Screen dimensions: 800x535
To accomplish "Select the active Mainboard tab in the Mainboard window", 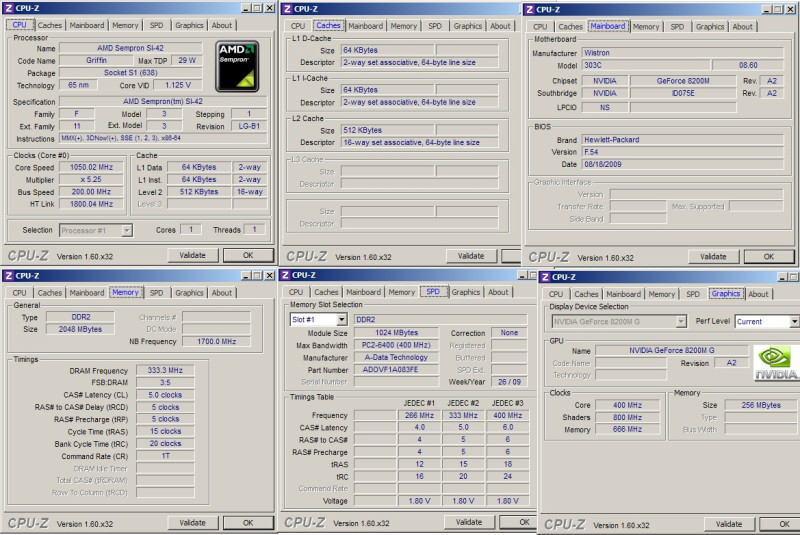I will coord(608,26).
